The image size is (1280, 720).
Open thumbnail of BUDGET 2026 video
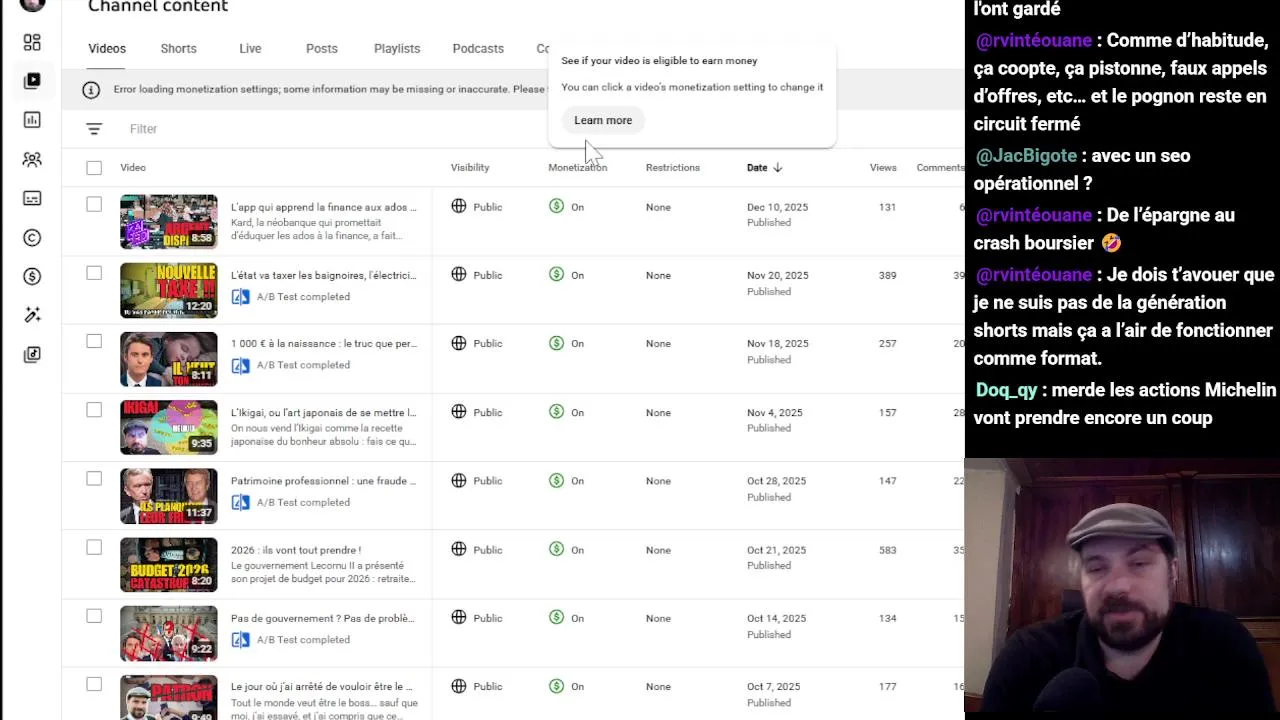(x=169, y=564)
